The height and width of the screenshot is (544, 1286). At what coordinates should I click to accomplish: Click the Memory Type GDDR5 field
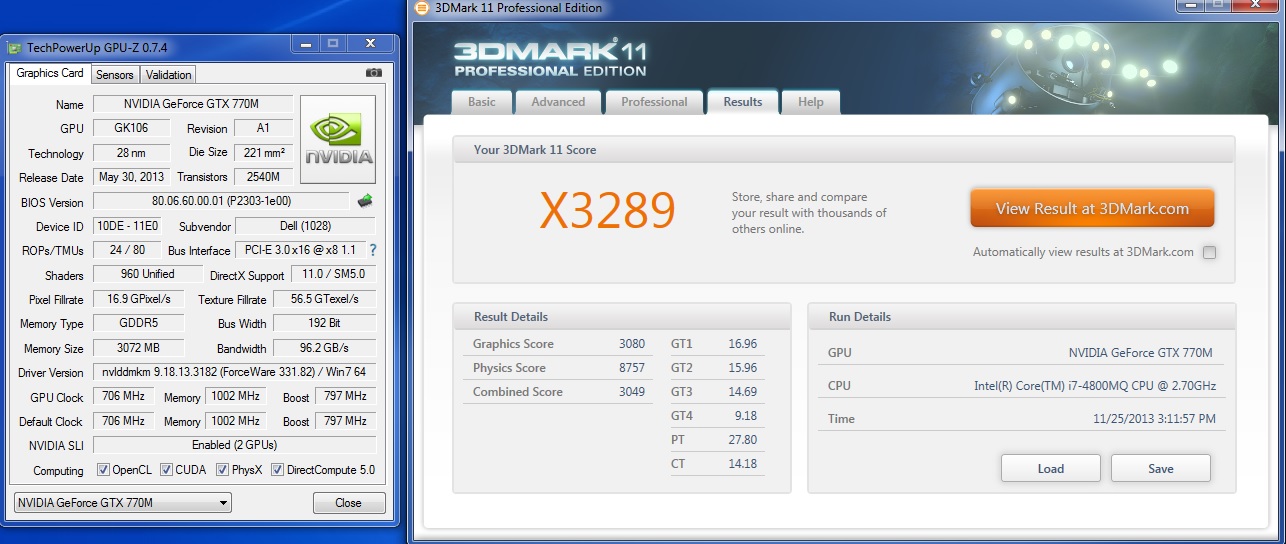pos(138,323)
